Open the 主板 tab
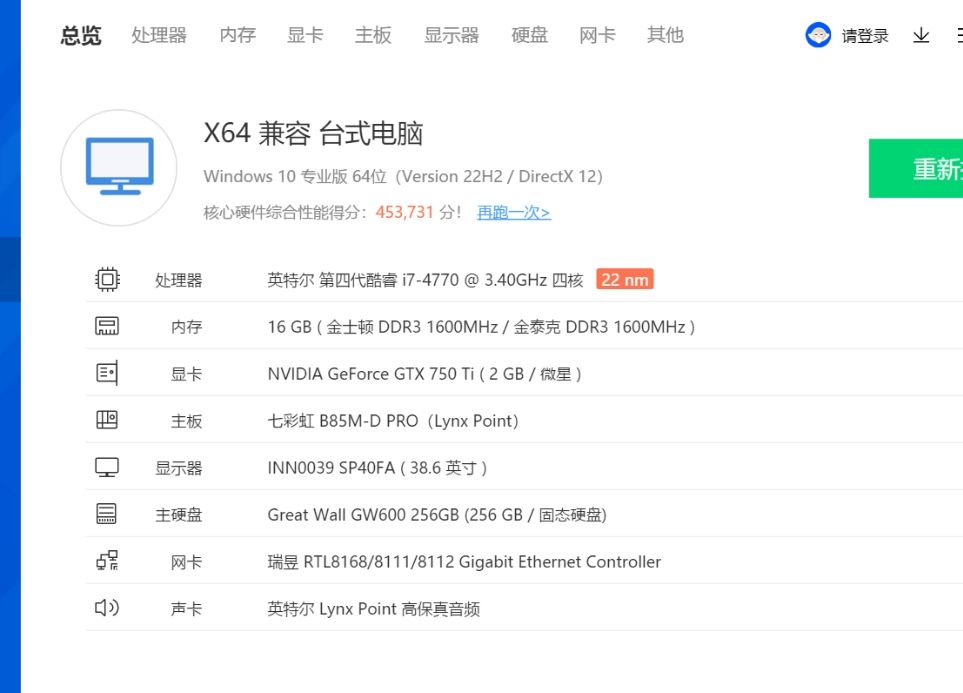Image resolution: width=963 pixels, height=693 pixels. pos(373,35)
